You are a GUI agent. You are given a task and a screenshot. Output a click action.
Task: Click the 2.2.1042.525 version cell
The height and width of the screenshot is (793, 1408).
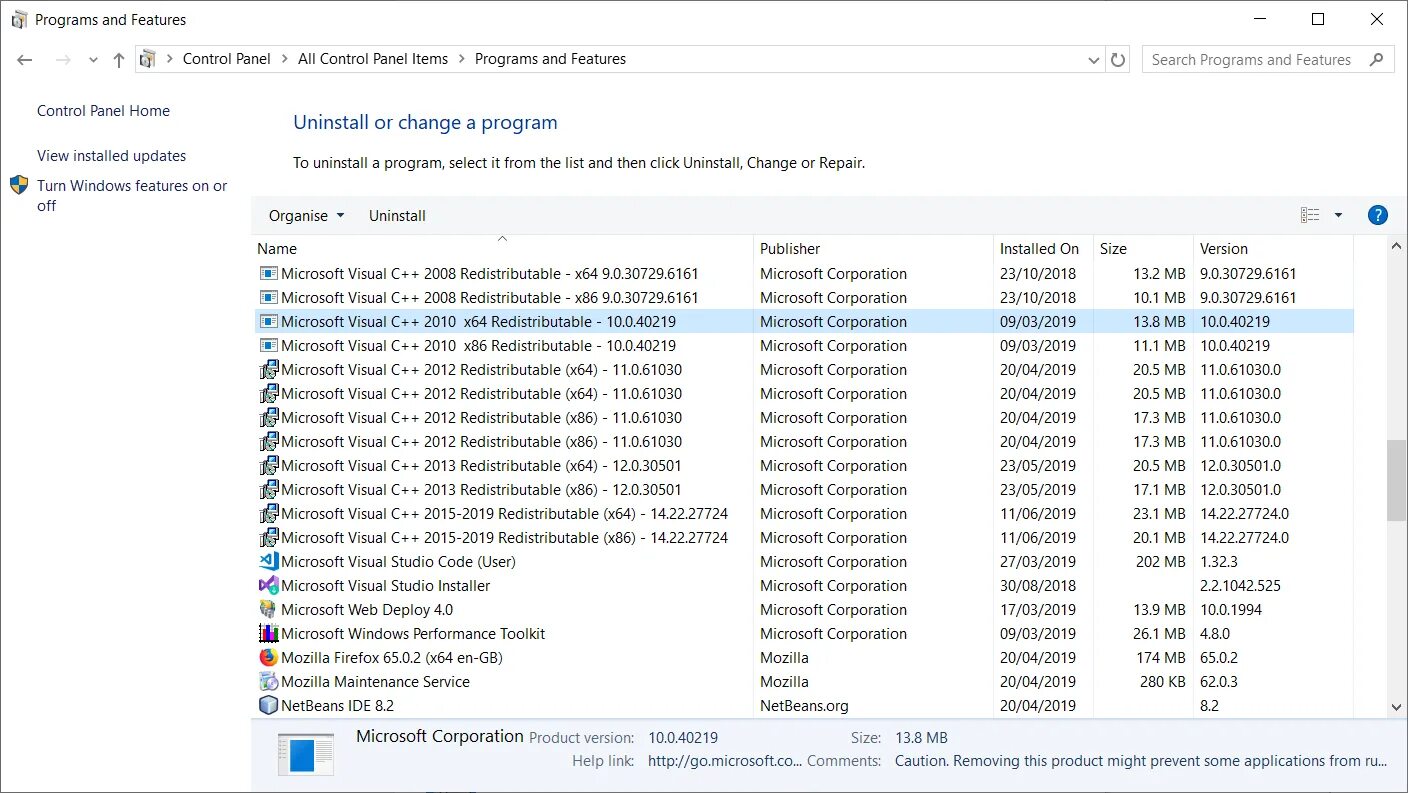click(1240, 586)
